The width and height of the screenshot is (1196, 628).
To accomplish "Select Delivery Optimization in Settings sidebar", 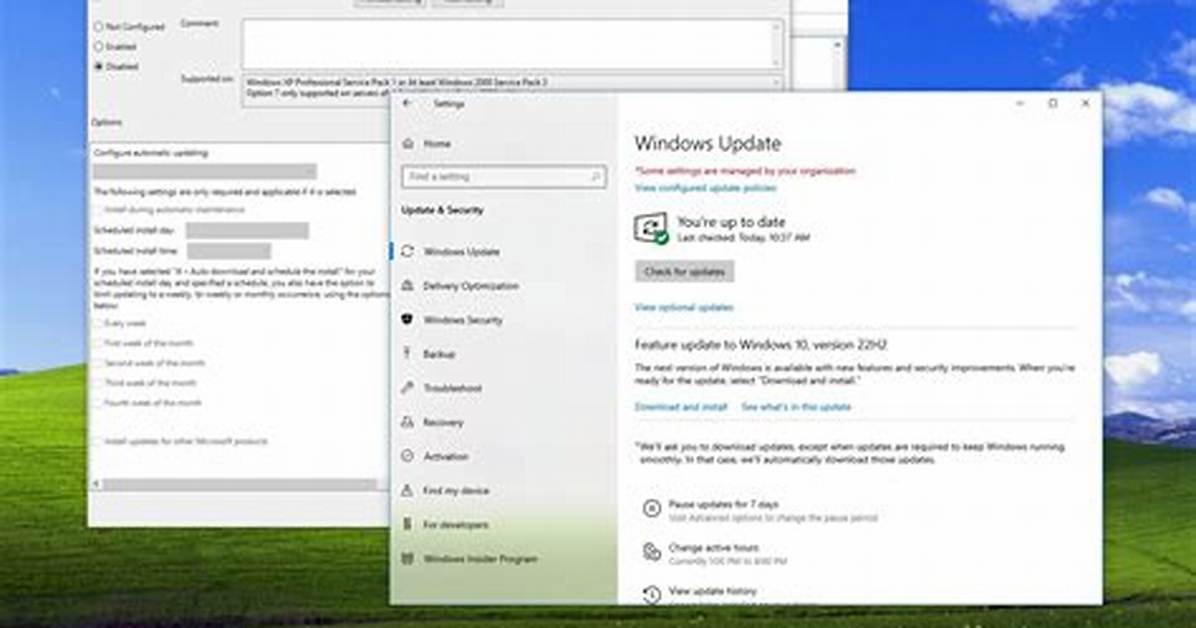I will click(x=471, y=286).
